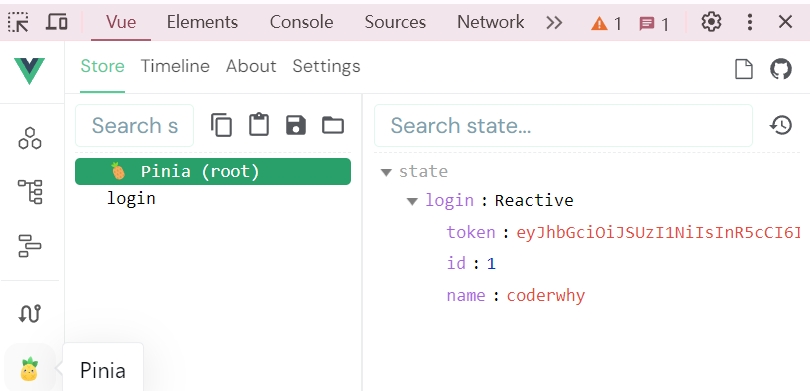This screenshot has height=391, width=810.
Task: Click the id value 1
Action: [x=491, y=264]
